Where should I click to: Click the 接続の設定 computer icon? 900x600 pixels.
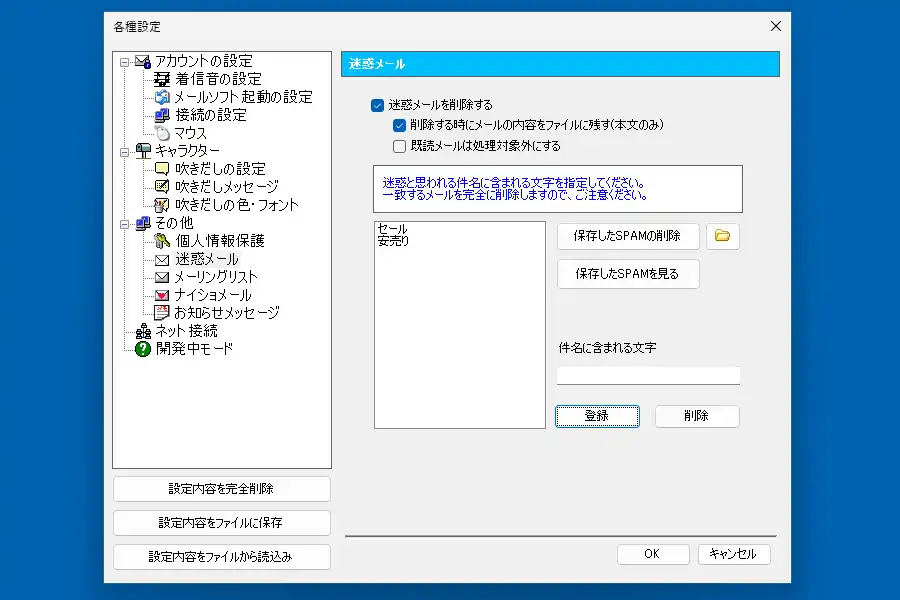tap(162, 115)
